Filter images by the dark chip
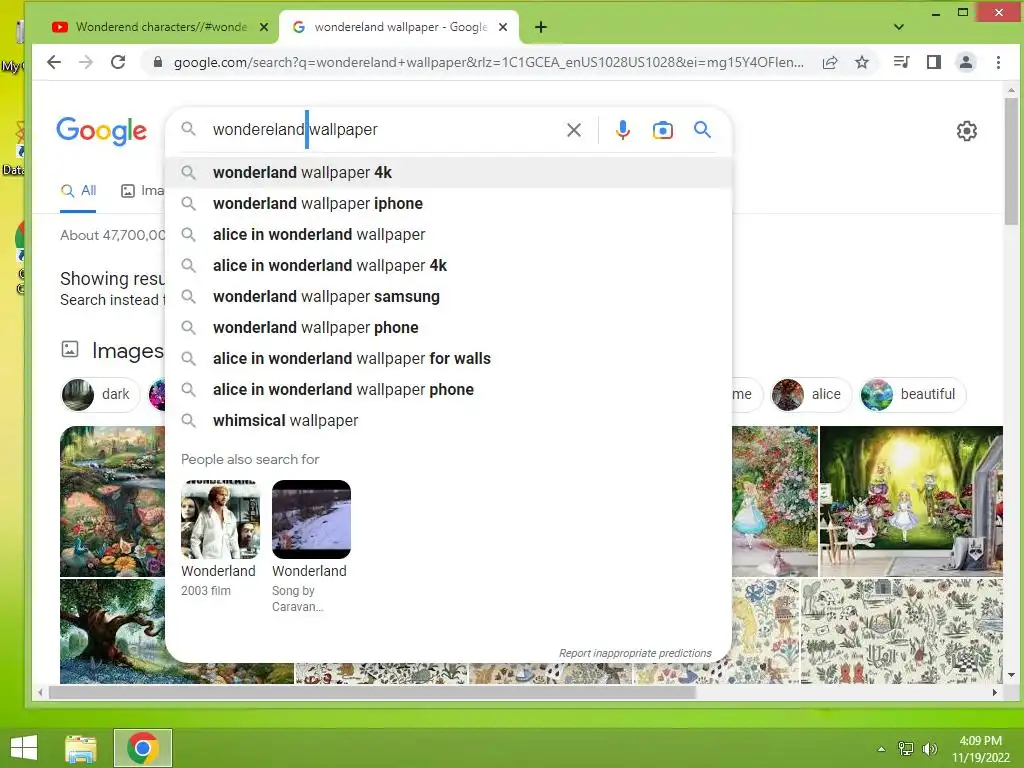1024x768 pixels. click(100, 394)
